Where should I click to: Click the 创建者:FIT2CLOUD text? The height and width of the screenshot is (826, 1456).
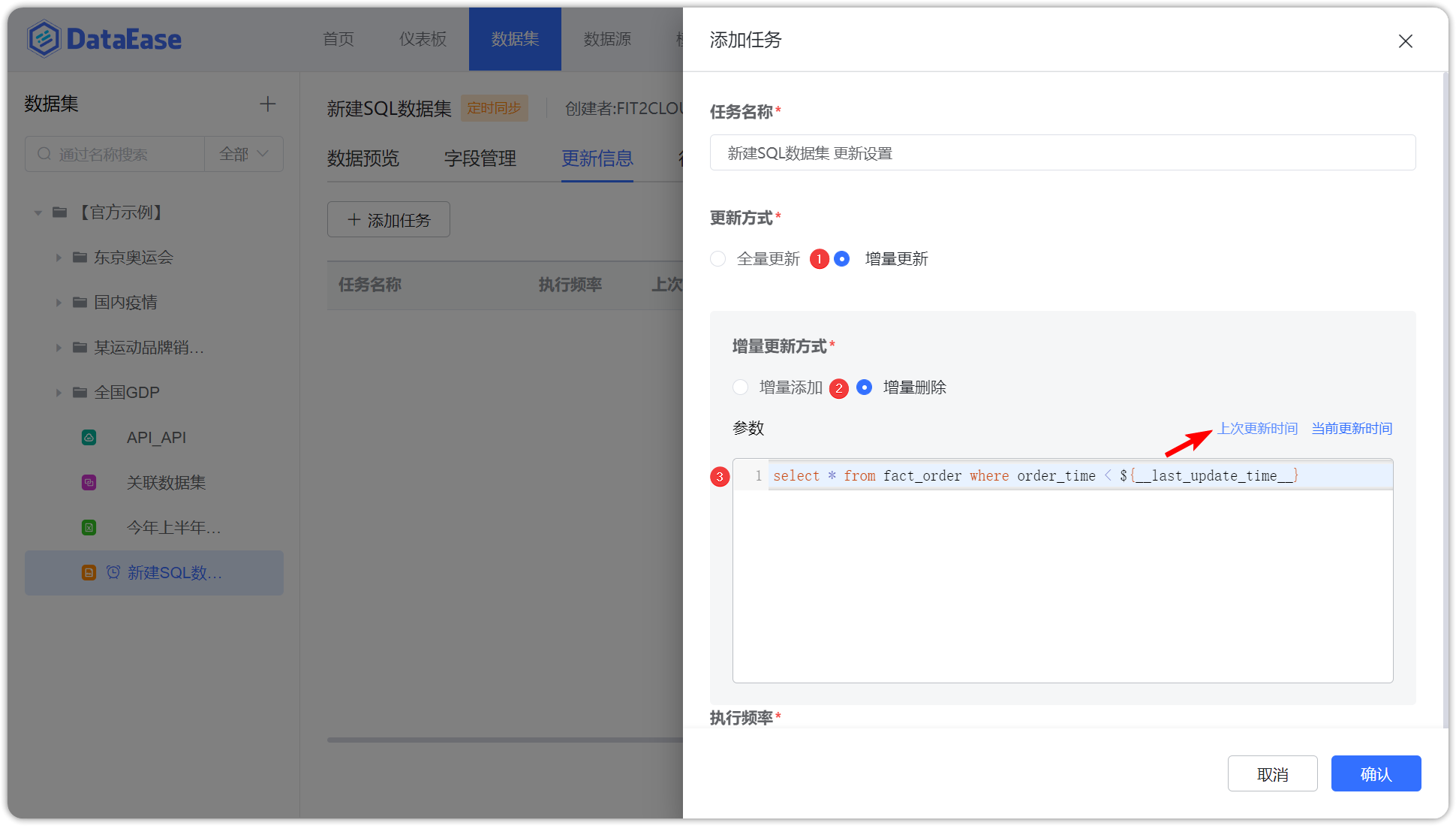[x=624, y=109]
